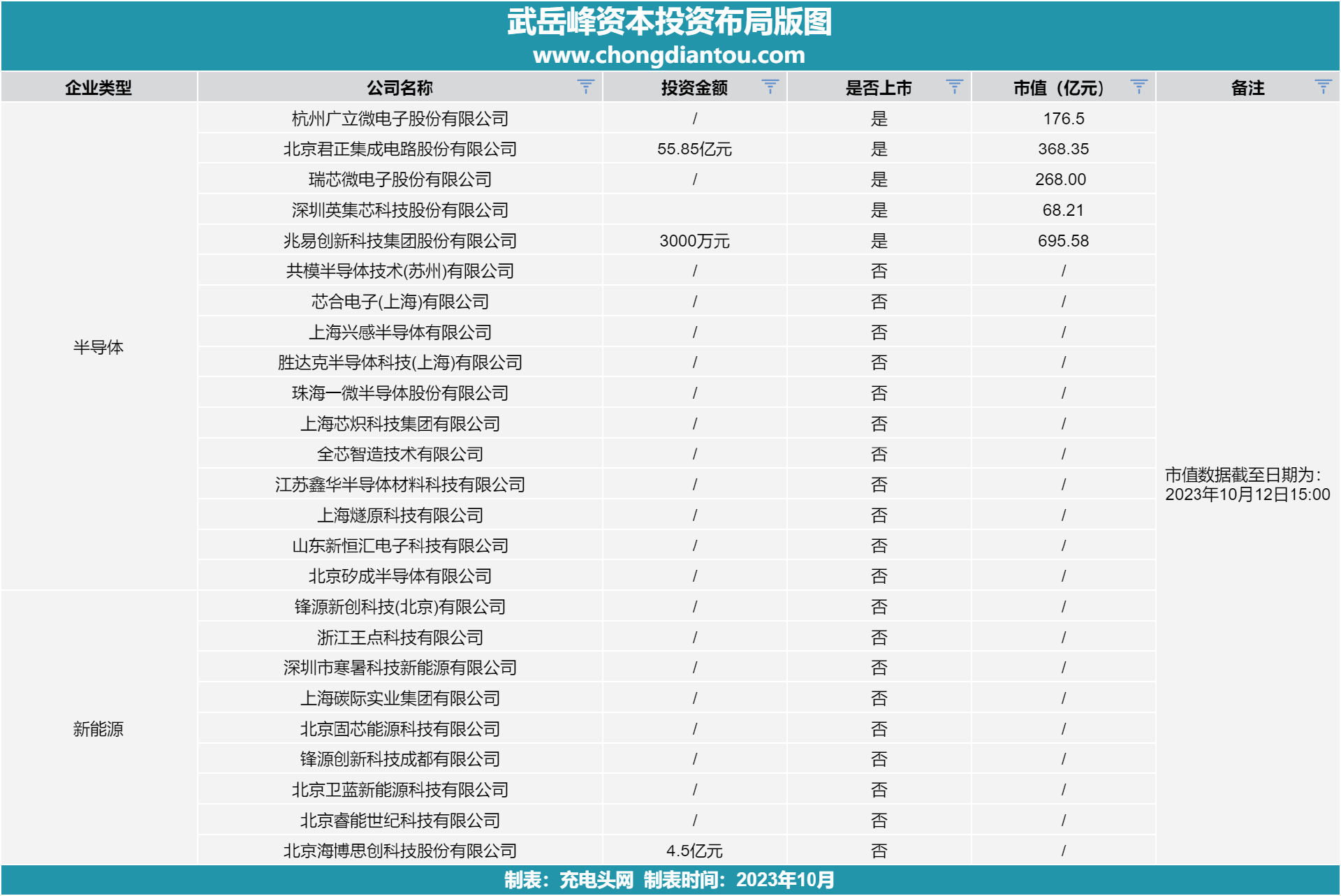Viewport: 1341px width, 896px height.
Task: Select cell 上海碳际实业集团有限公司
Action: (x=400, y=698)
